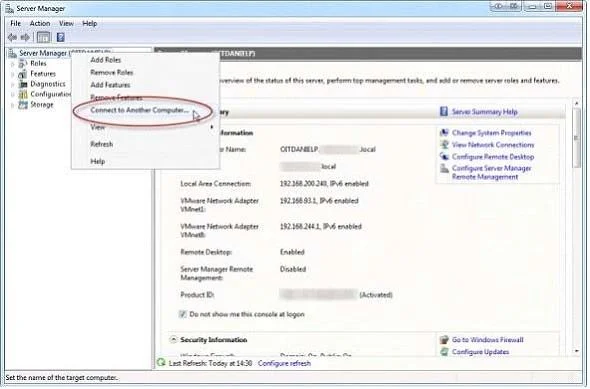Expand the Roles tree node
Viewport: 590px width, 389px height.
pos(12,64)
